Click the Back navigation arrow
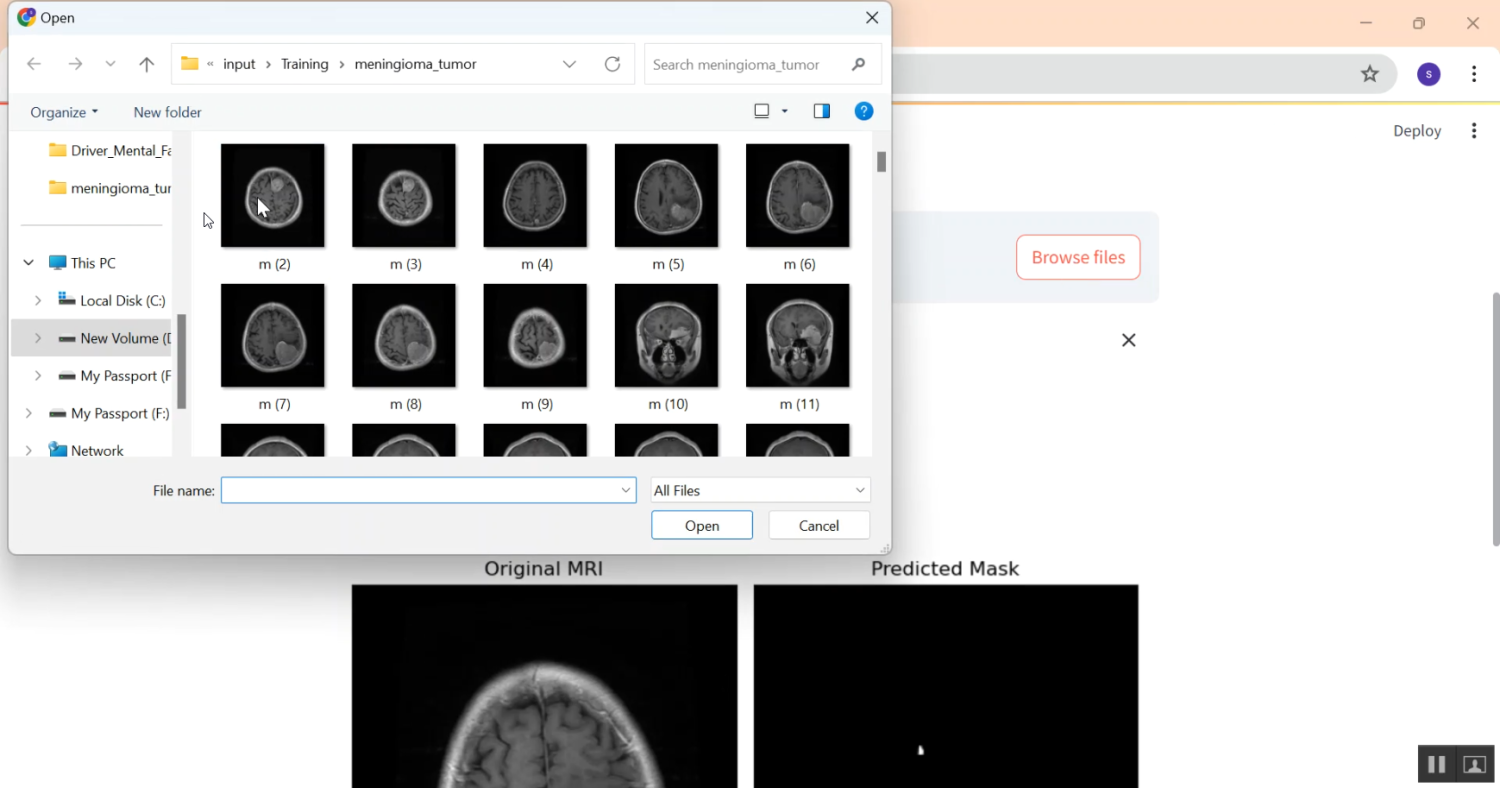This screenshot has width=1500, height=788. [34, 64]
